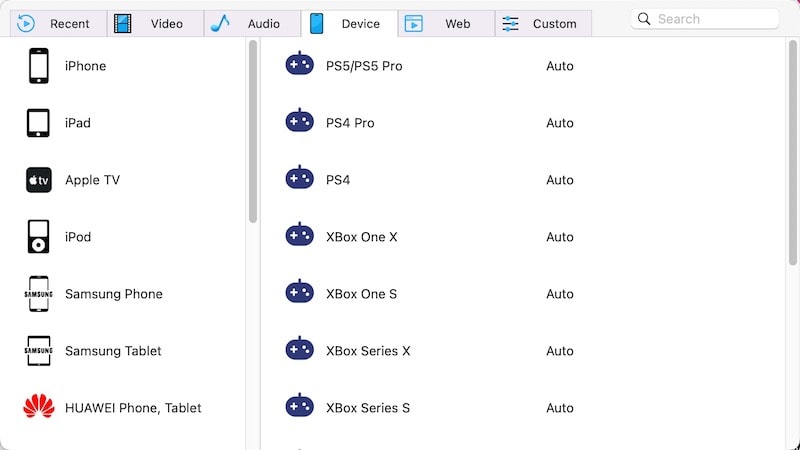Image resolution: width=800 pixels, height=450 pixels.
Task: Click the gamepad icon next to PS4
Action: [299, 178]
